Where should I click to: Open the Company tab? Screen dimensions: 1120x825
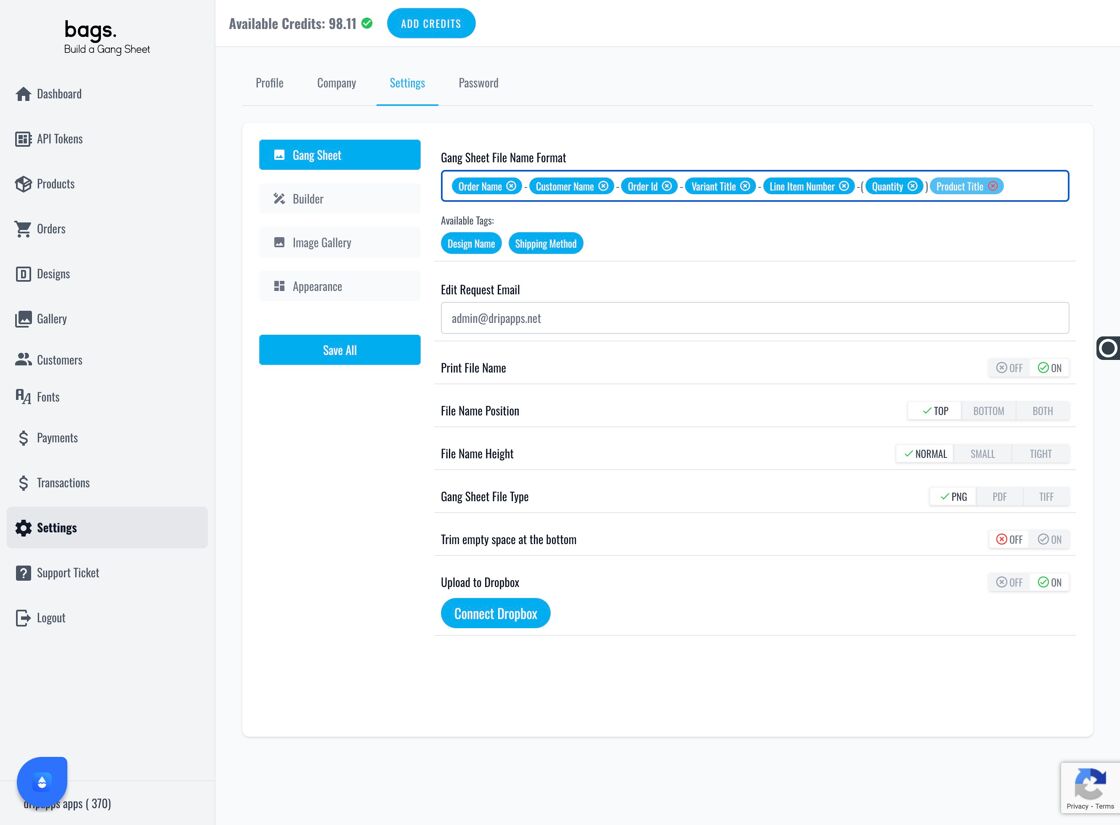336,83
